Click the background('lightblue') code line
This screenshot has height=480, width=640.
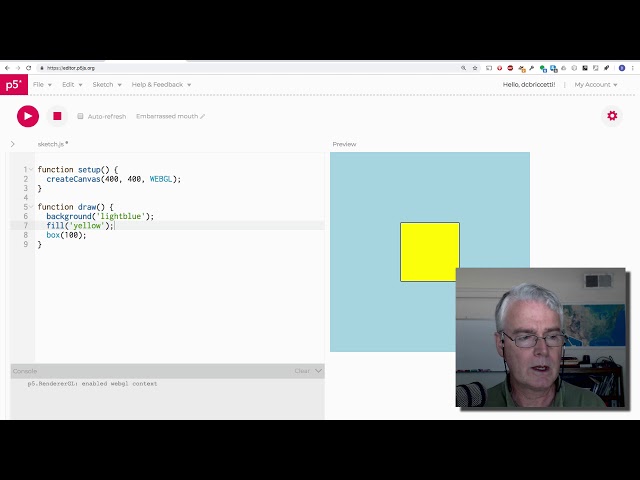click(x=100, y=216)
